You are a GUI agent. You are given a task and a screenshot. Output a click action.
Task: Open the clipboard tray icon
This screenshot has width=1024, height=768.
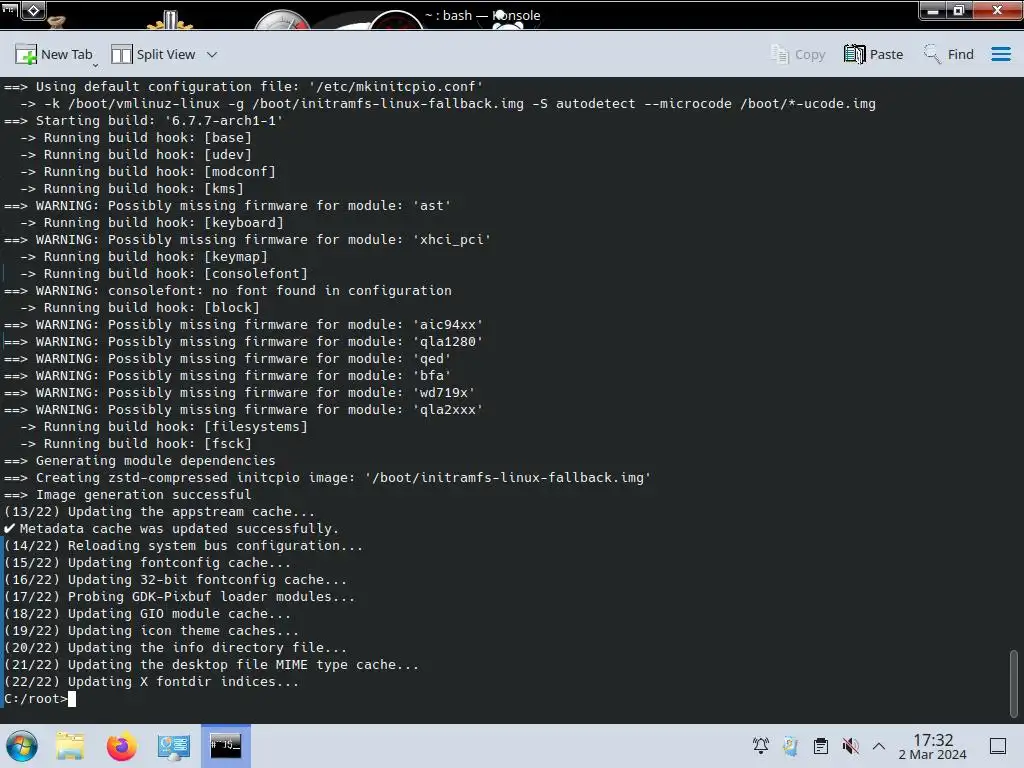coord(821,746)
